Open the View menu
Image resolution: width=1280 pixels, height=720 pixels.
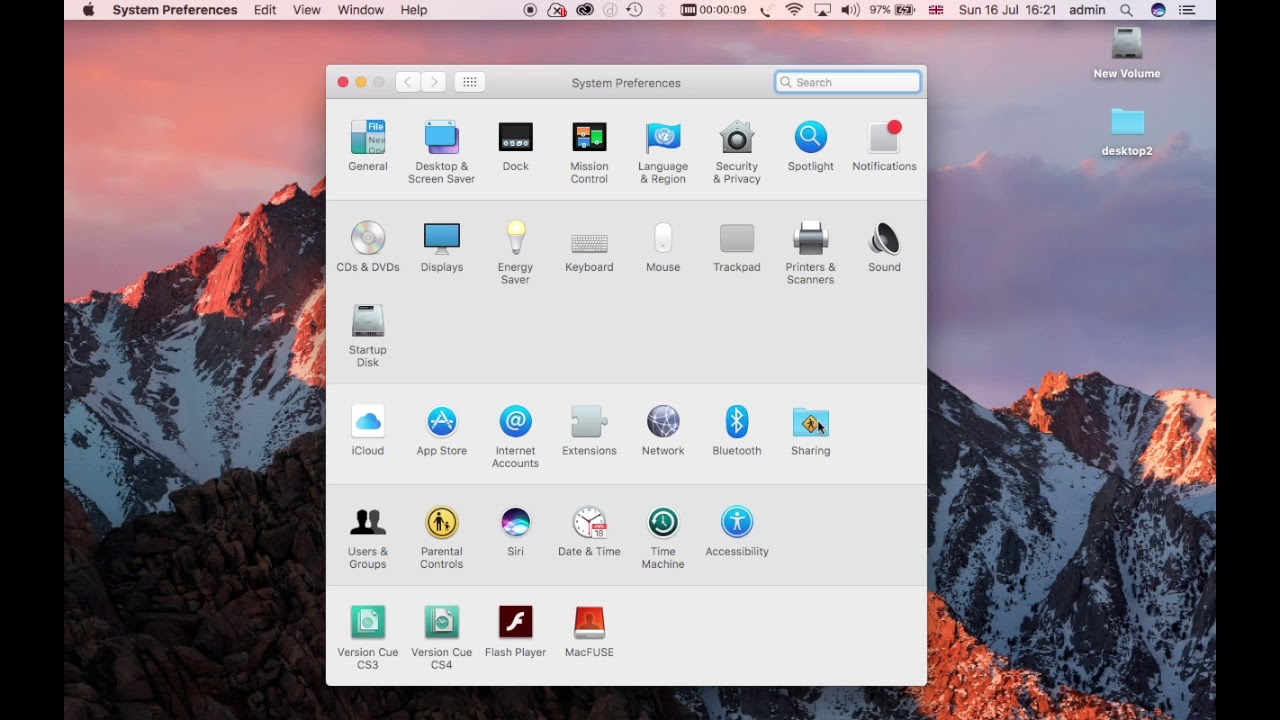pos(307,10)
